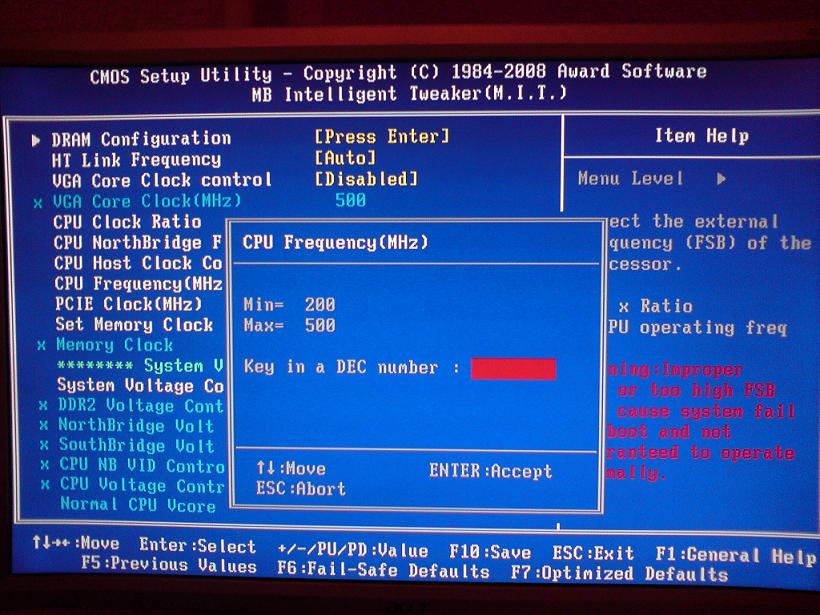Select CPU Clock Ratio setting
820x615 pixels.
pos(127,221)
